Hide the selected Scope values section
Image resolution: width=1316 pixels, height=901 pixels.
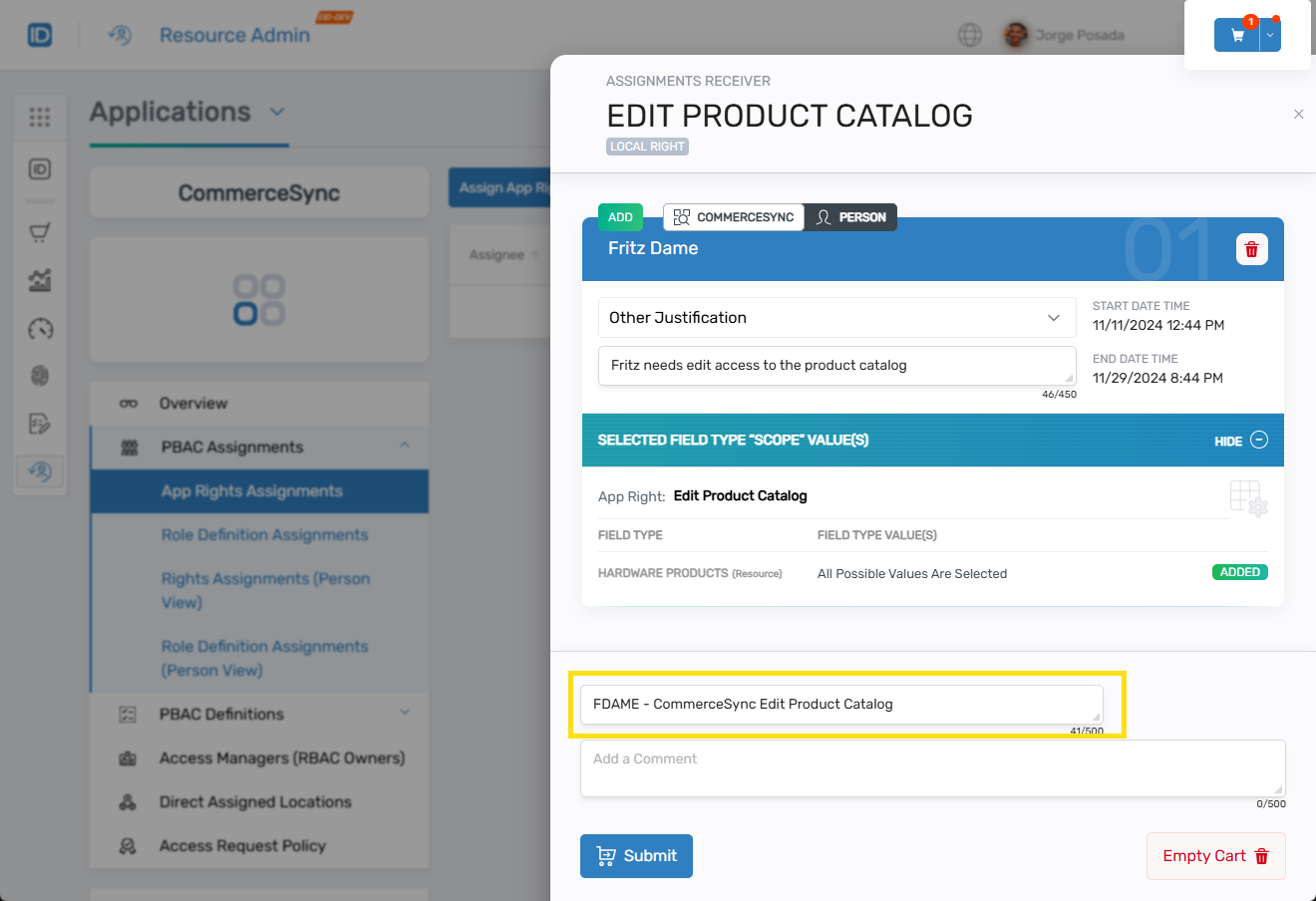[x=1240, y=441]
